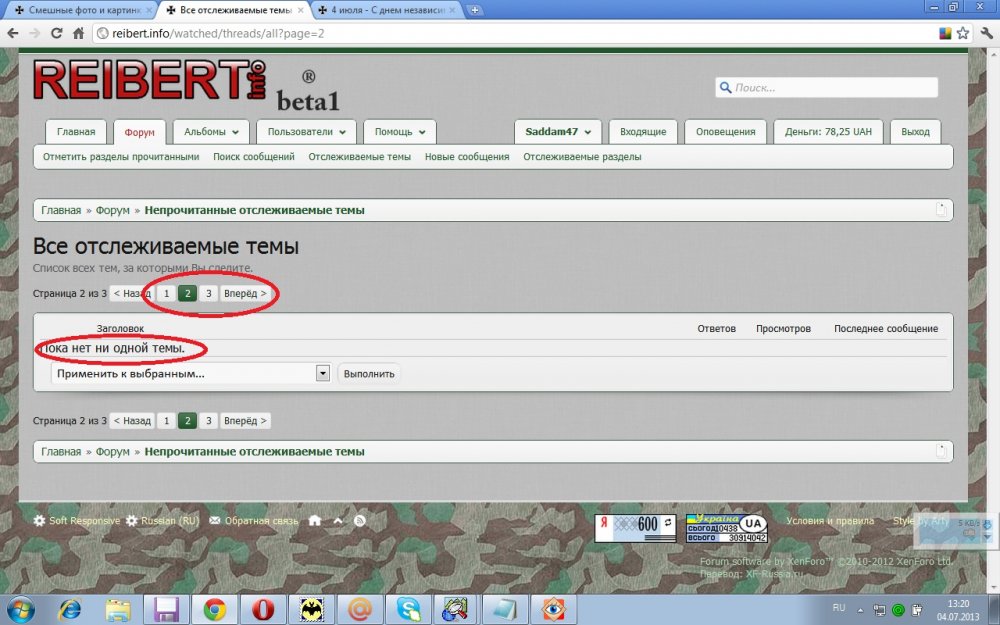The image size is (1000, 625).
Task: Open Skype from the taskbar
Action: click(408, 608)
